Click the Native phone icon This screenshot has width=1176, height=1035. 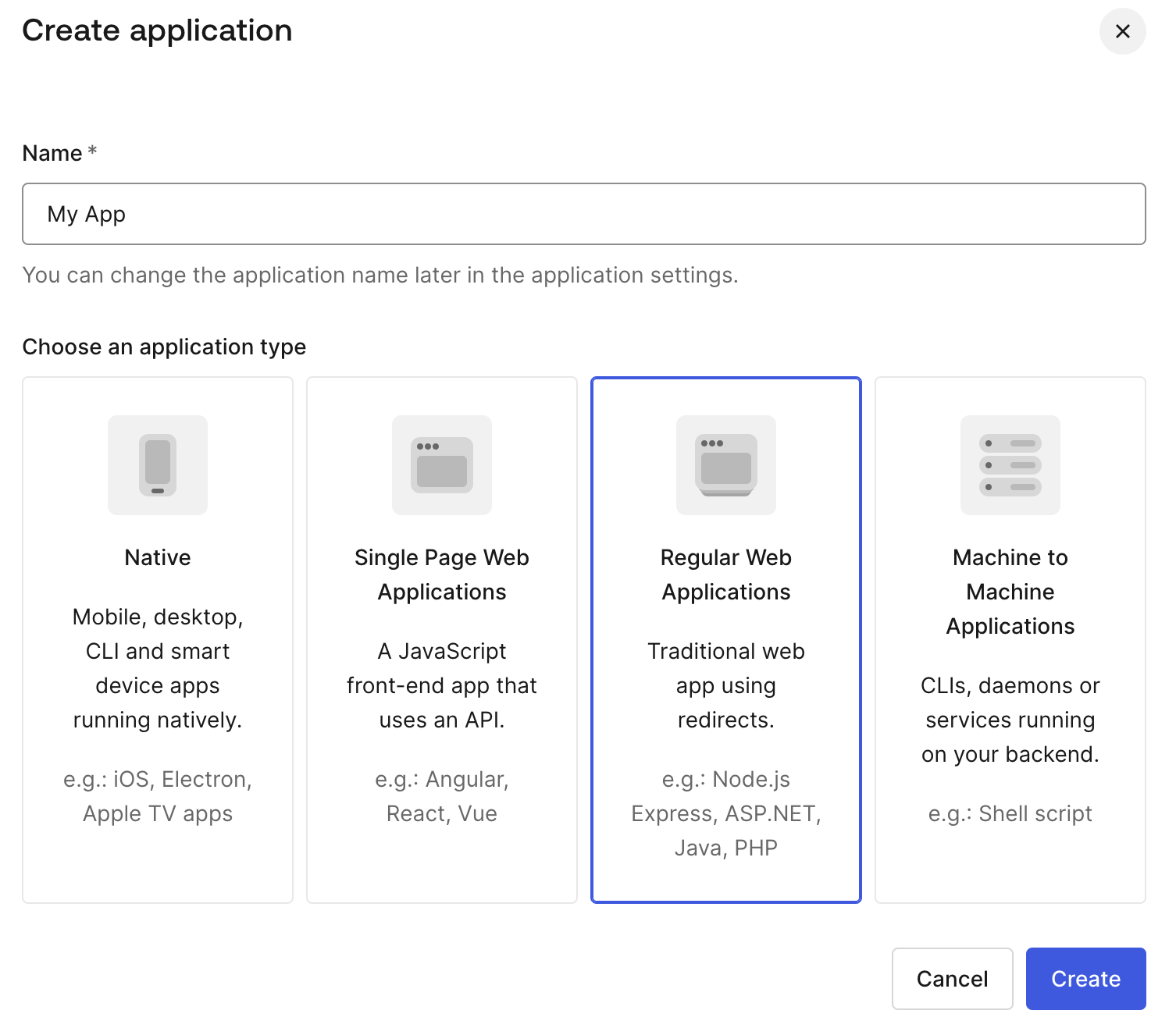tap(158, 465)
